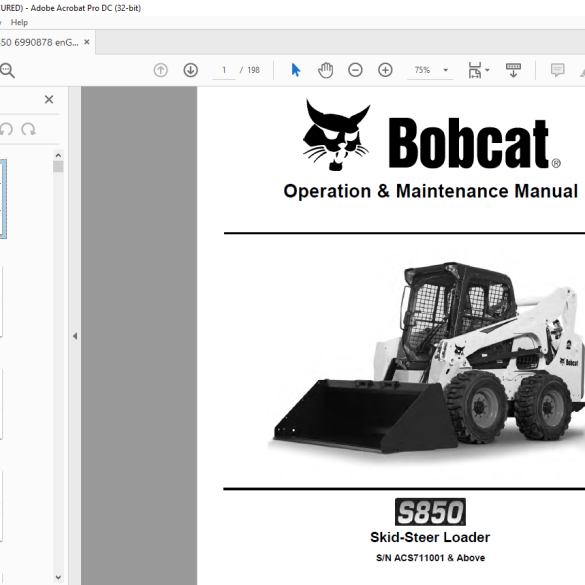Click the 198 total page count
Image resolution: width=585 pixels, height=585 pixels.
tap(253, 70)
